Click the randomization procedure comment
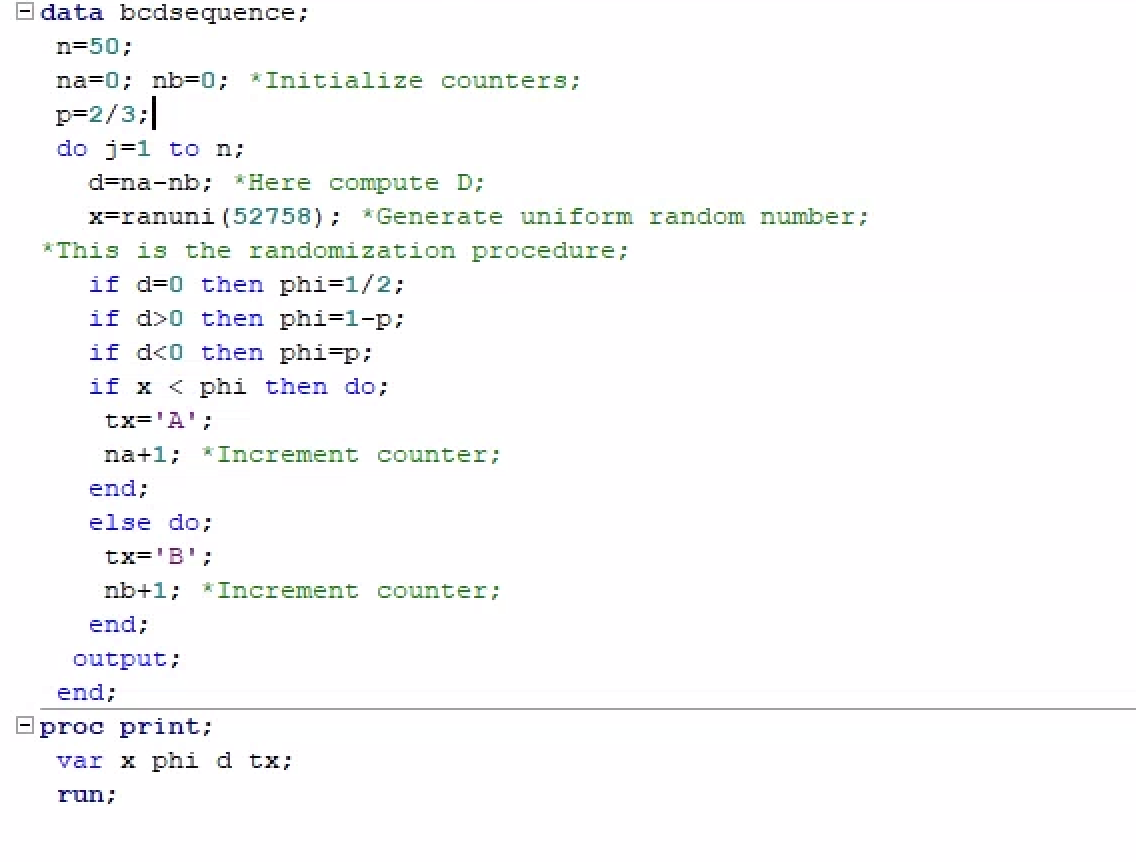Image resolution: width=1136 pixels, height=862 pixels. tap(335, 250)
